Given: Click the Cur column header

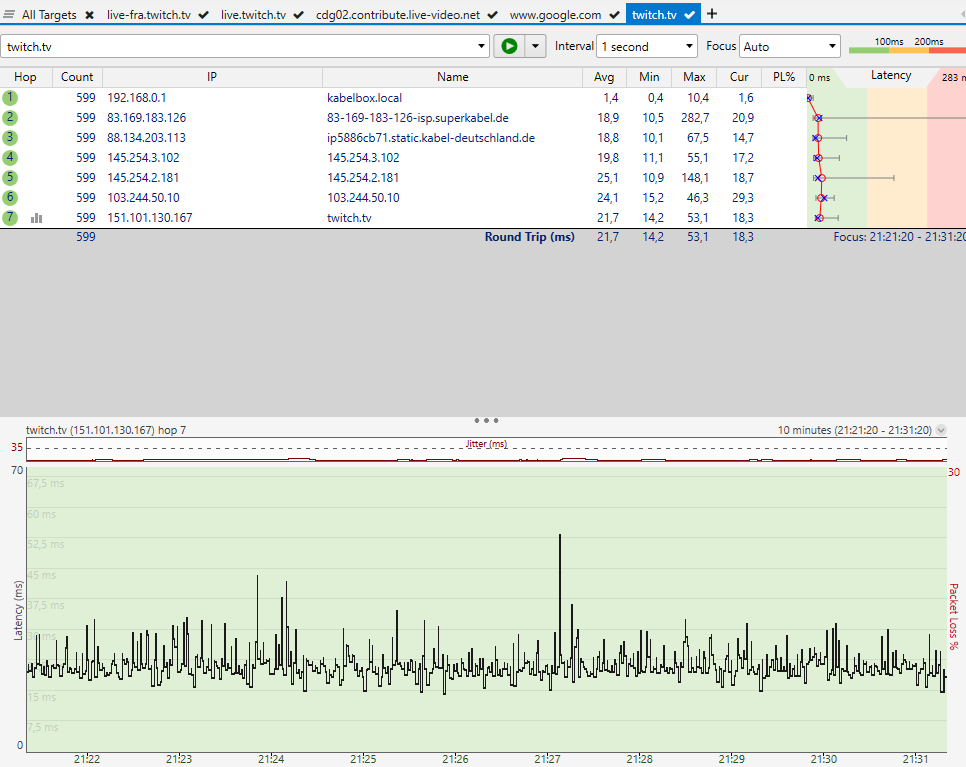Looking at the screenshot, I should (x=739, y=77).
